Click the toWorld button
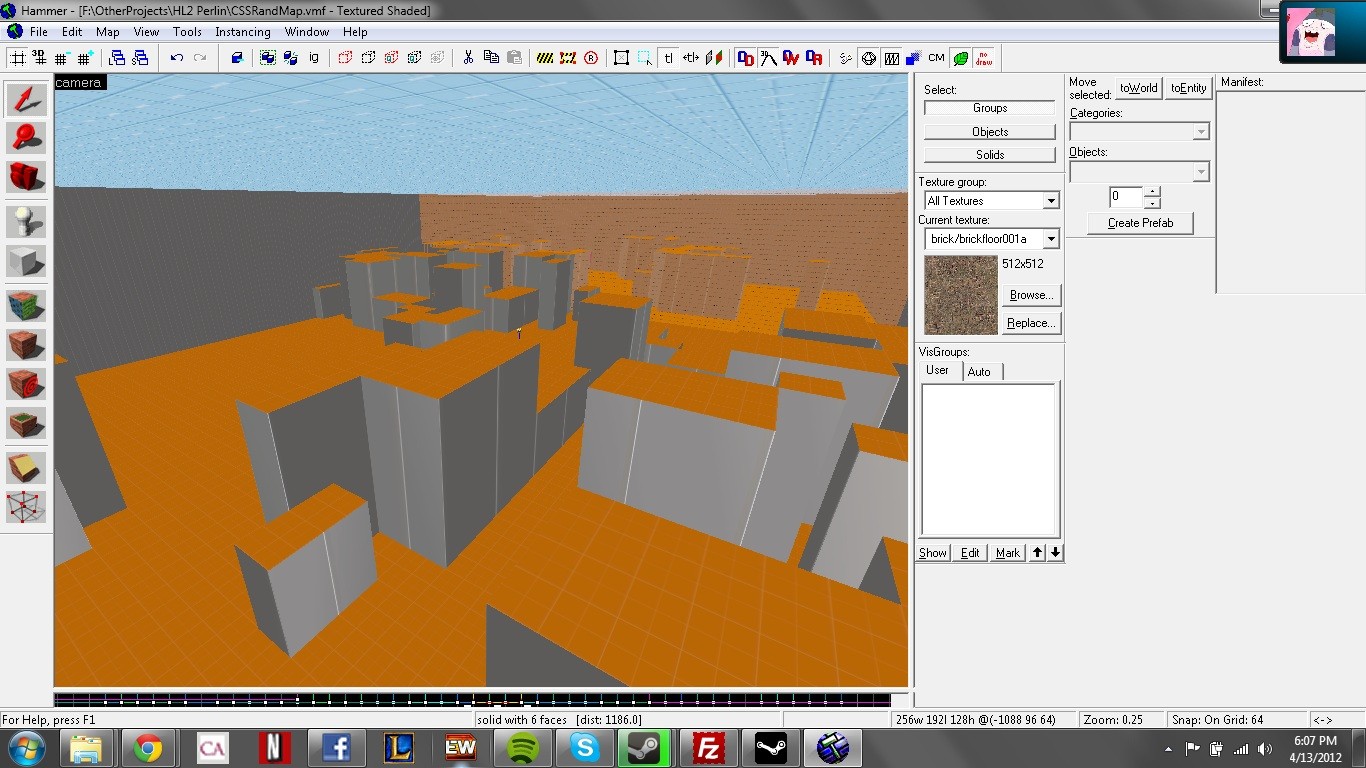1366x768 pixels. click(x=1138, y=88)
